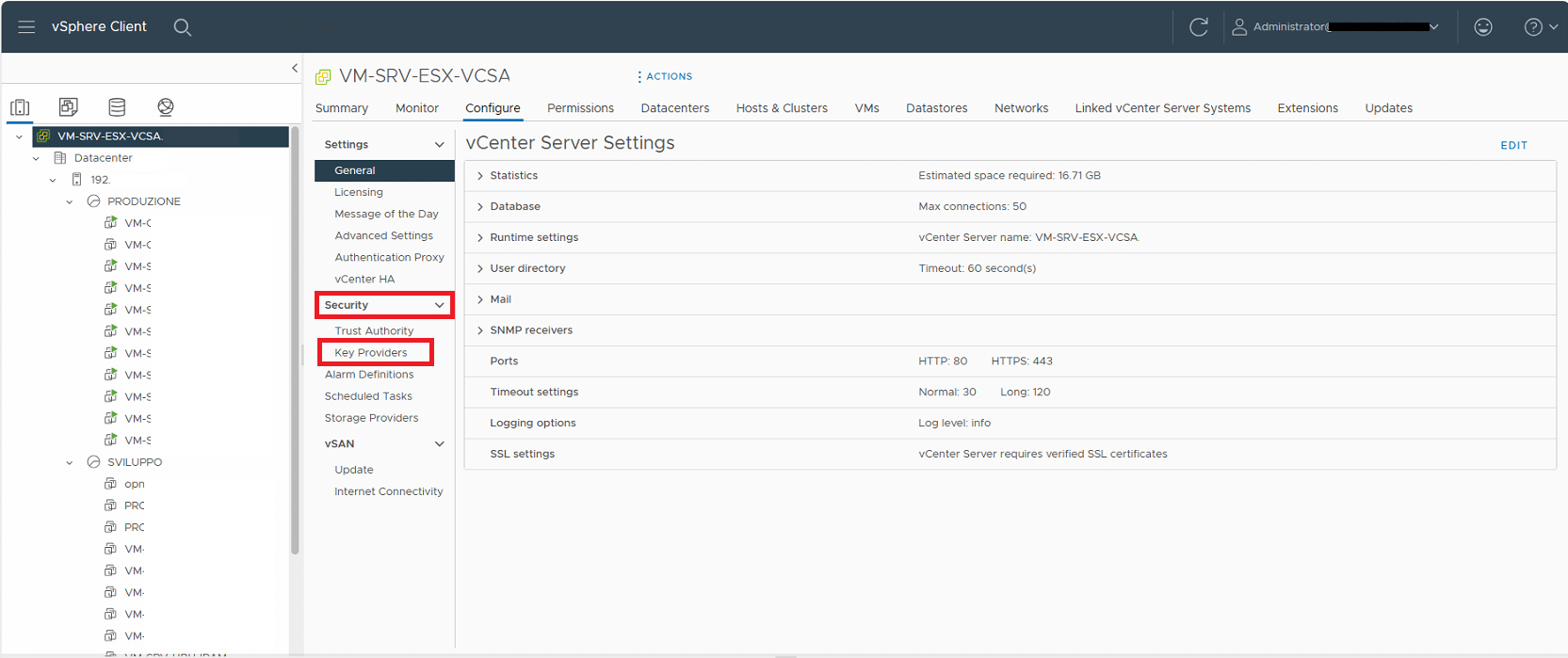Expand the SNMP receivers row
1568x658 pixels.
(x=480, y=330)
